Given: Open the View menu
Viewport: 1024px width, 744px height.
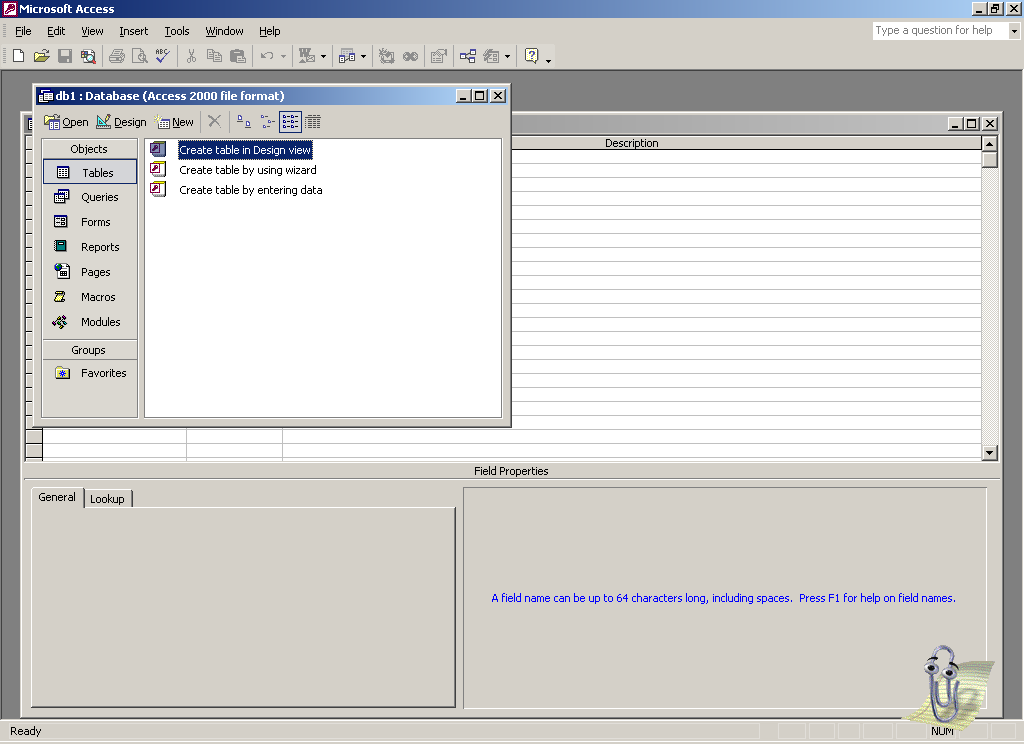Looking at the screenshot, I should point(92,31).
